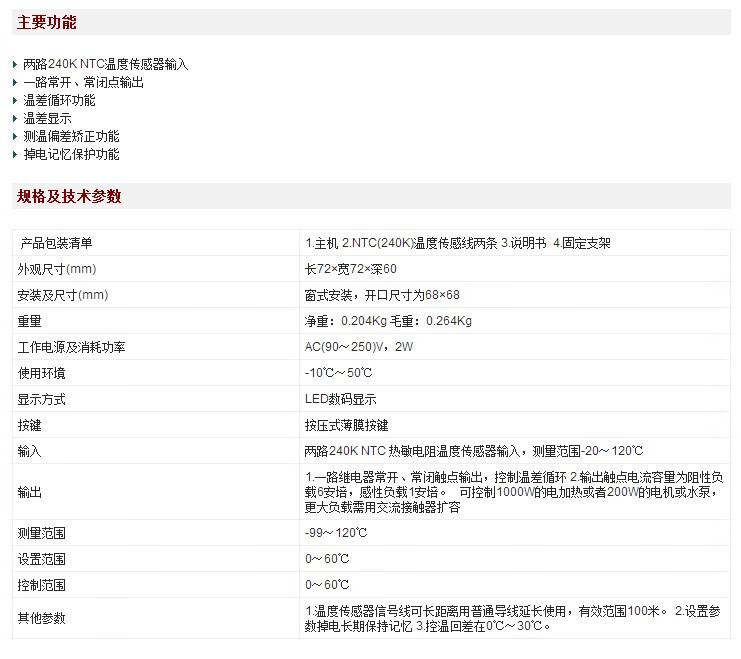
Task: Click the arrow bullet beside 掉电记忆保护功能
Action: click(x=15, y=155)
